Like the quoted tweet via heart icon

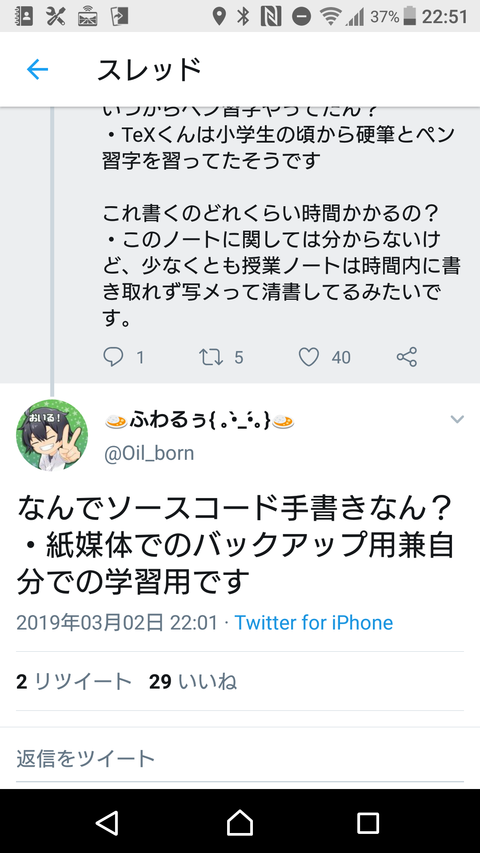pyautogui.click(x=309, y=357)
